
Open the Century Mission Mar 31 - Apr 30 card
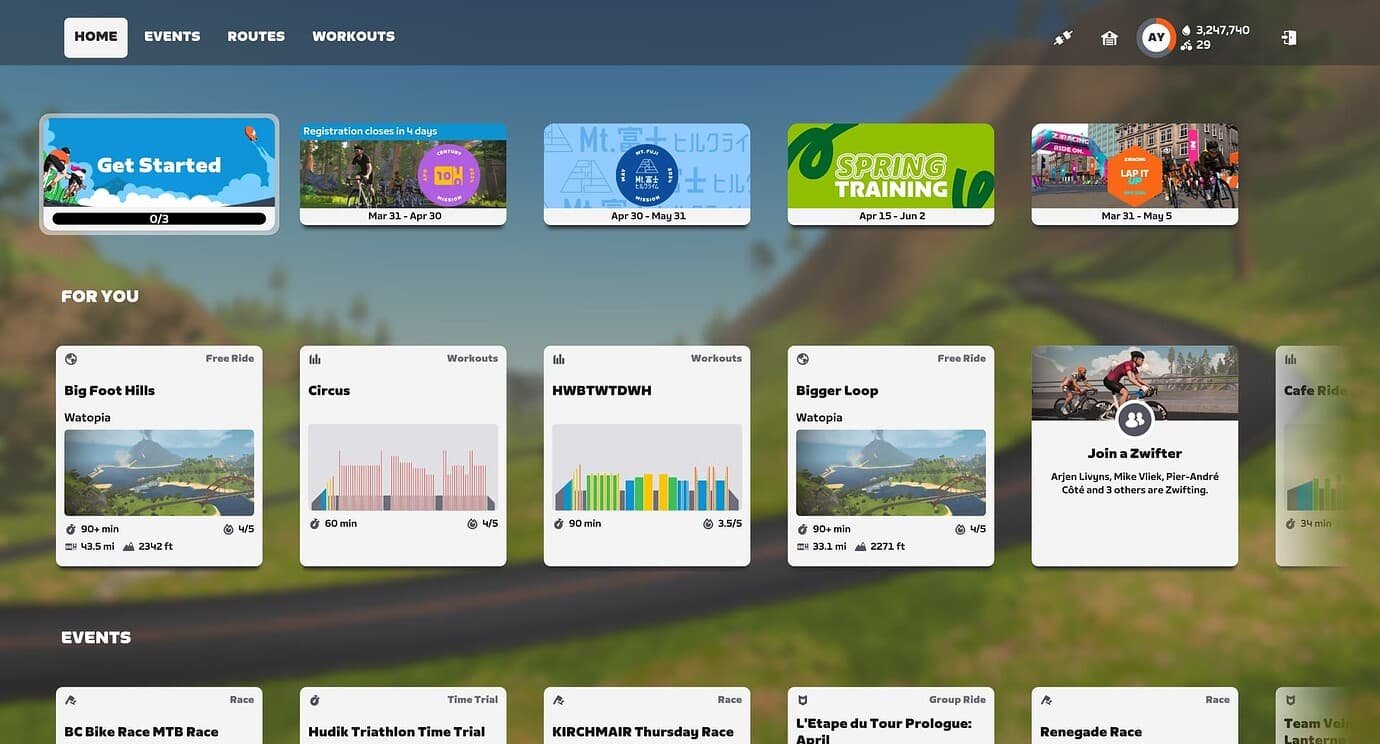pos(403,174)
